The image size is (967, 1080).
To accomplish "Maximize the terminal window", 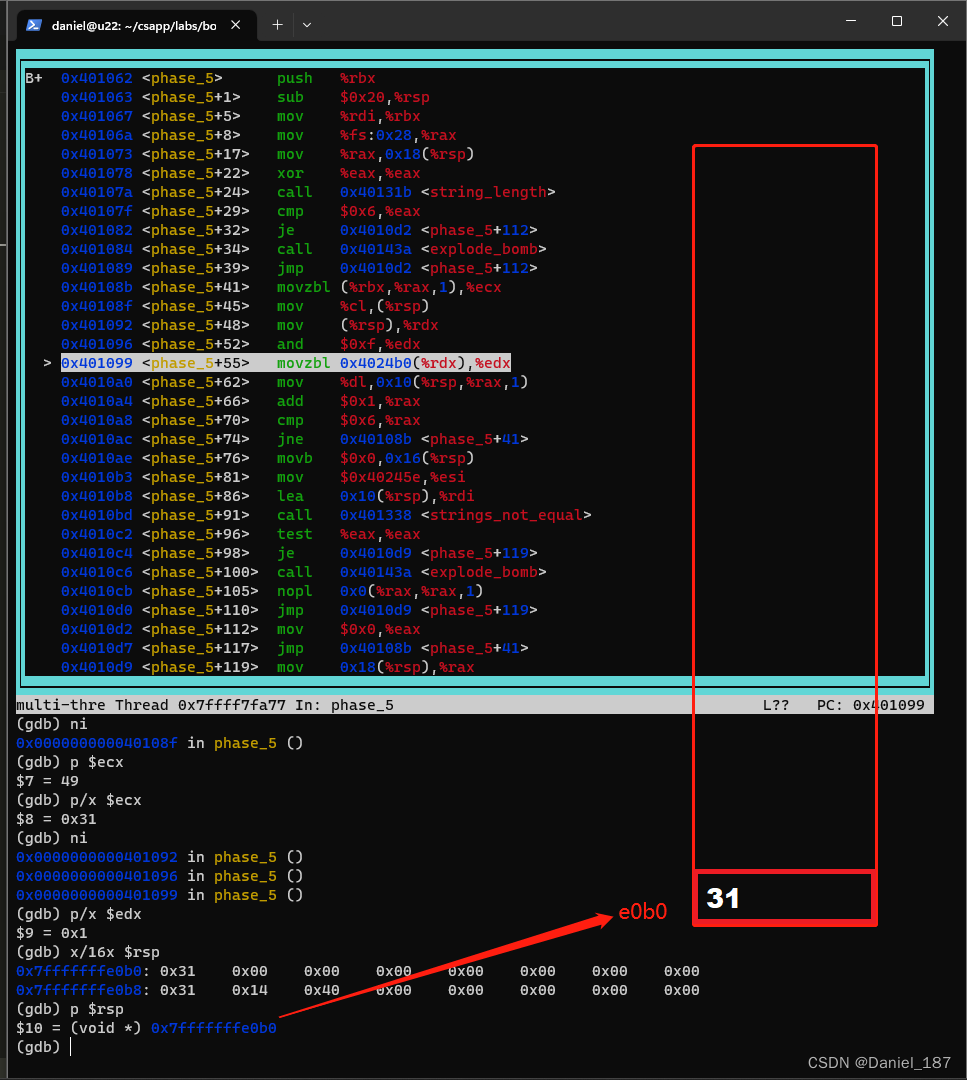I will [x=897, y=22].
